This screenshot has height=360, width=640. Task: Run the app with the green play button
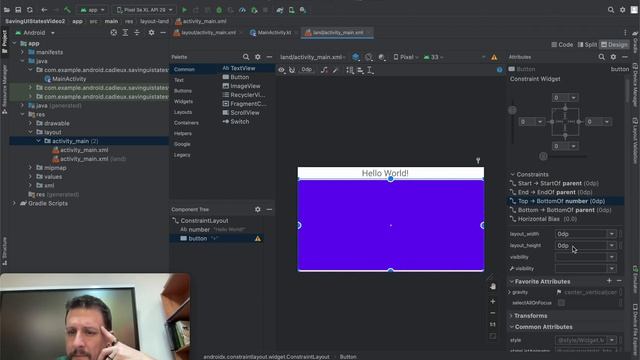click(x=184, y=10)
